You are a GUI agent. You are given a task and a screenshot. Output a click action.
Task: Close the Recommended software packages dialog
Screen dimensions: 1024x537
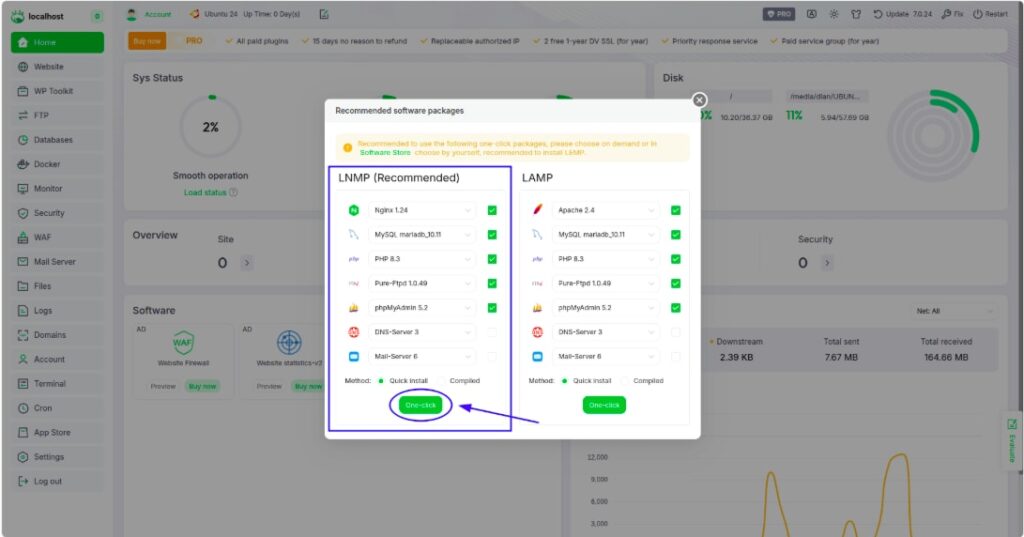pyautogui.click(x=699, y=100)
